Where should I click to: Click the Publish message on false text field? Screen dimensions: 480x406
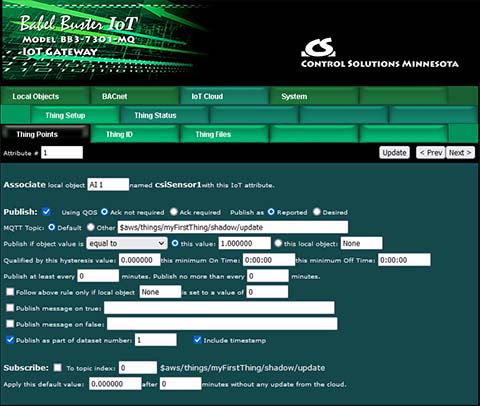pos(222,324)
